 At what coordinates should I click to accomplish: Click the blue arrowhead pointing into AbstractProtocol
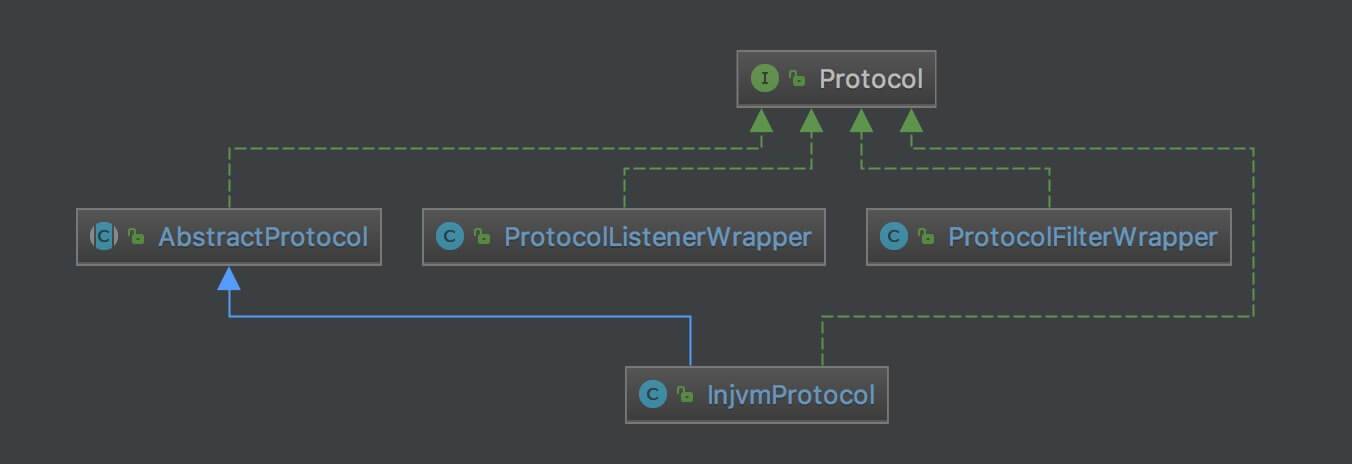(229, 278)
